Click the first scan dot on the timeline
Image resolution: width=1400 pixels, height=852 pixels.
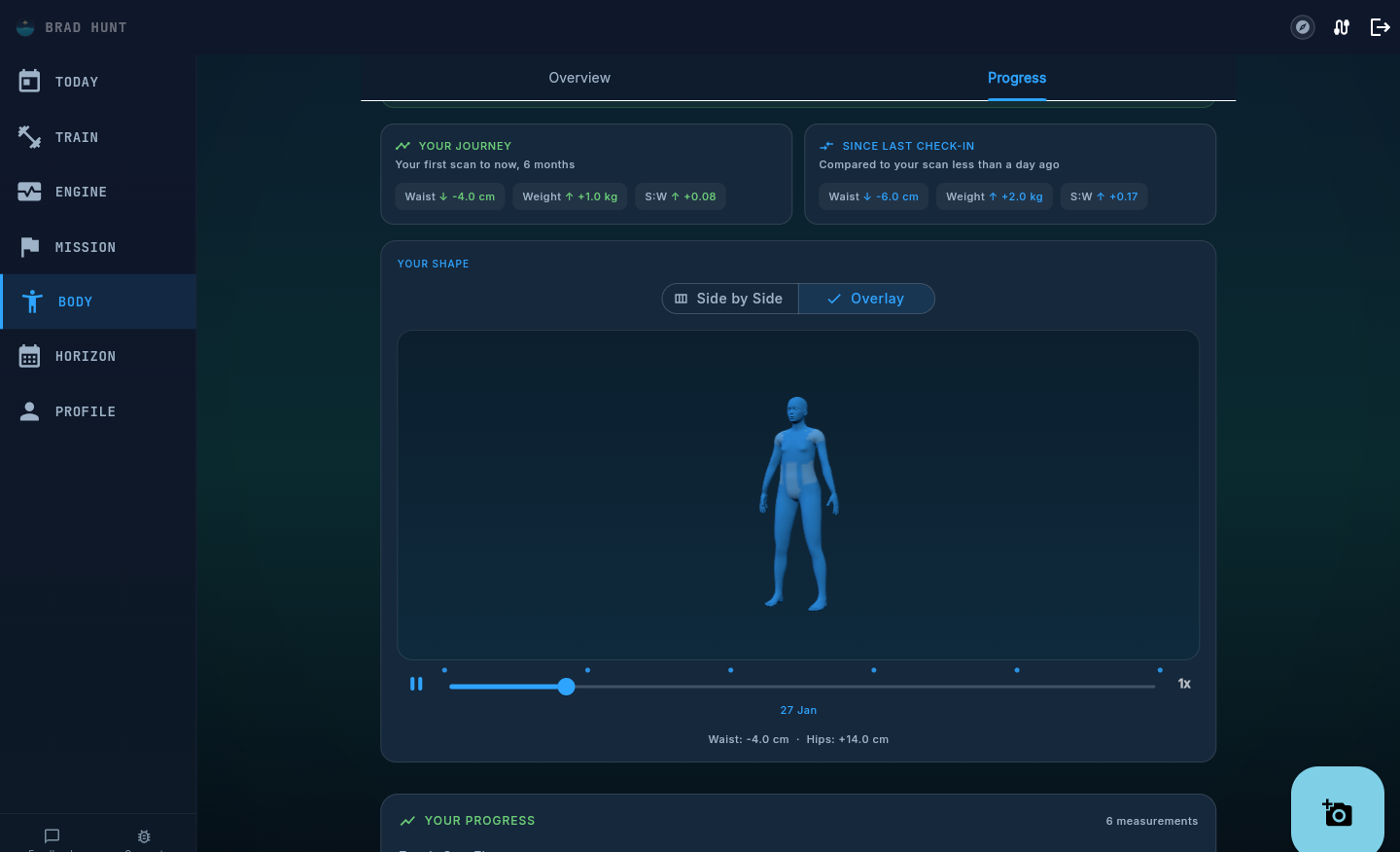click(444, 670)
